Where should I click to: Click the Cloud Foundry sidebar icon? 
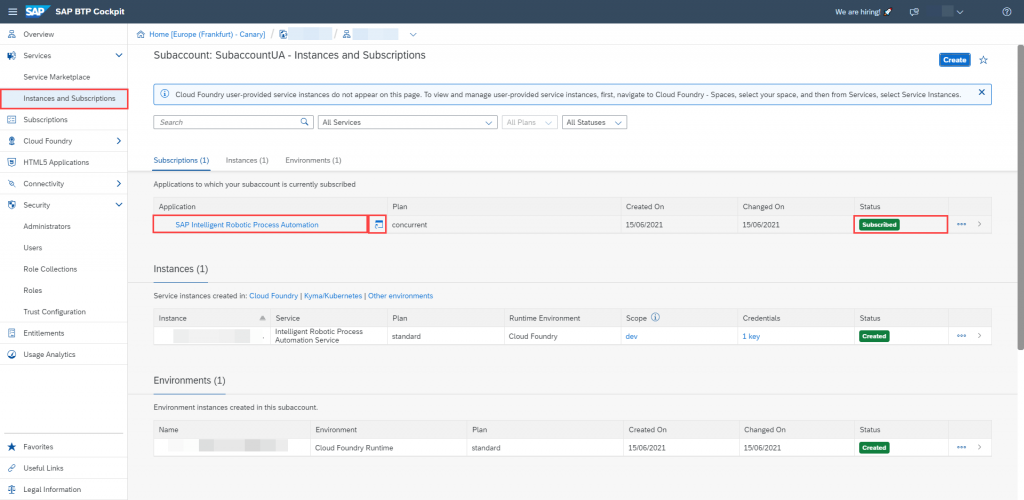[x=11, y=141]
